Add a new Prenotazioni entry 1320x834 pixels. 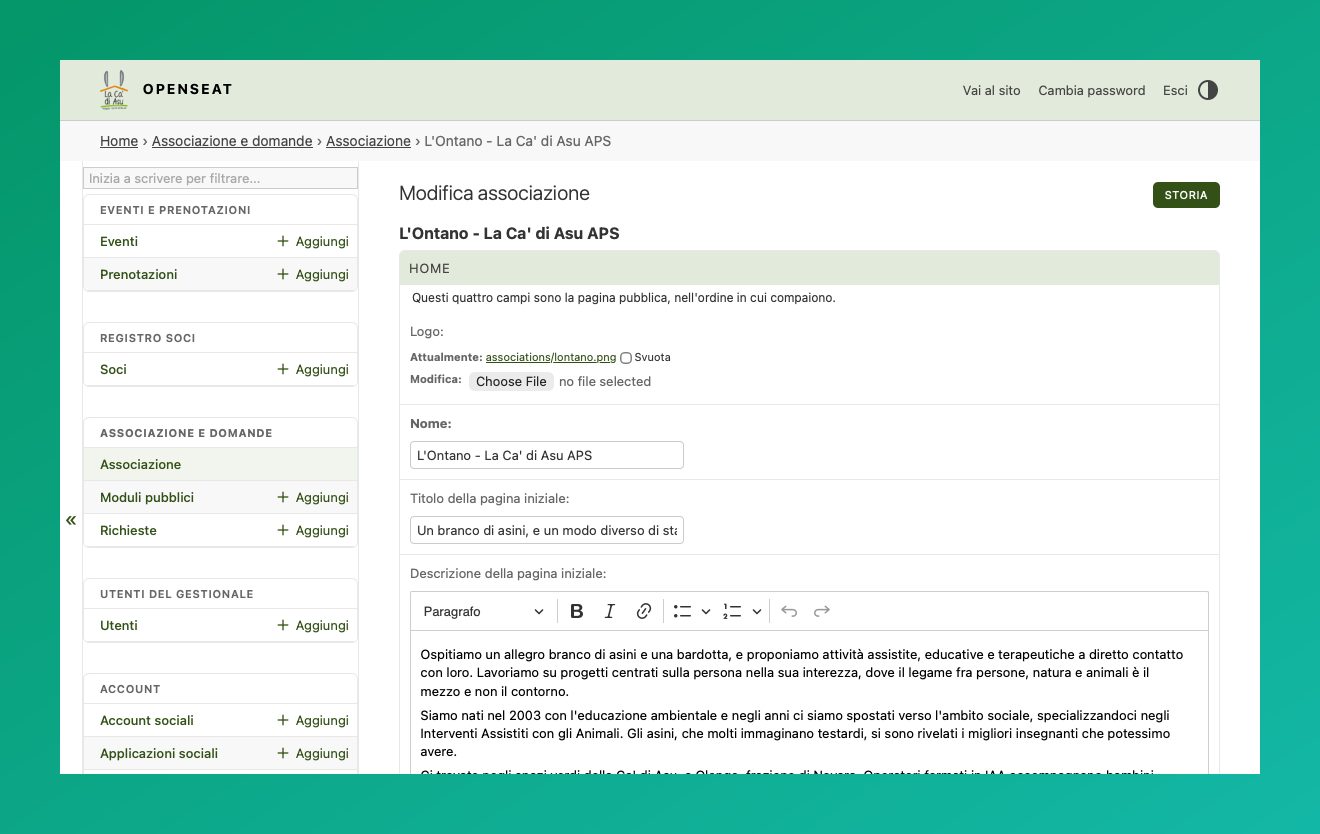313,274
